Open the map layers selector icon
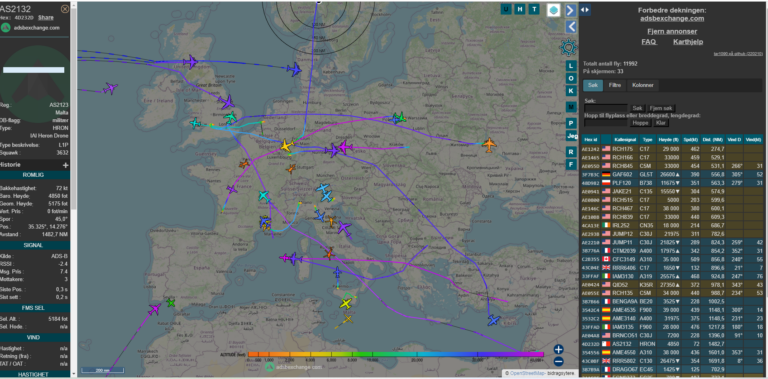Screen dimensions: 768x379 [554, 10]
